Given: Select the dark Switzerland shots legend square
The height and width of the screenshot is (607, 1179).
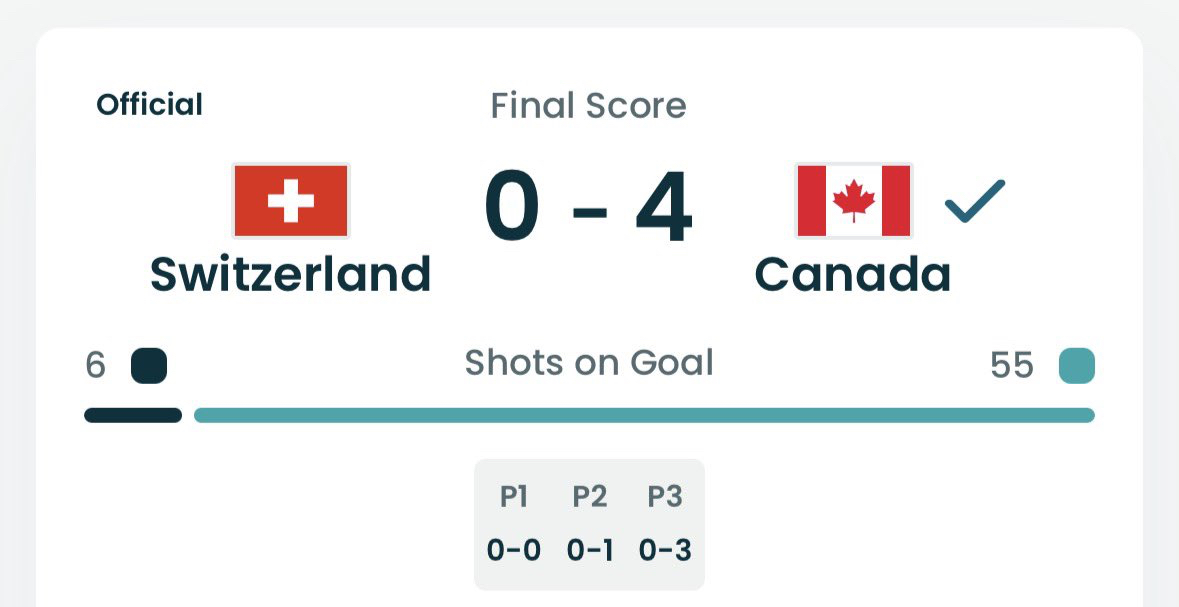Looking at the screenshot, I should (149, 366).
